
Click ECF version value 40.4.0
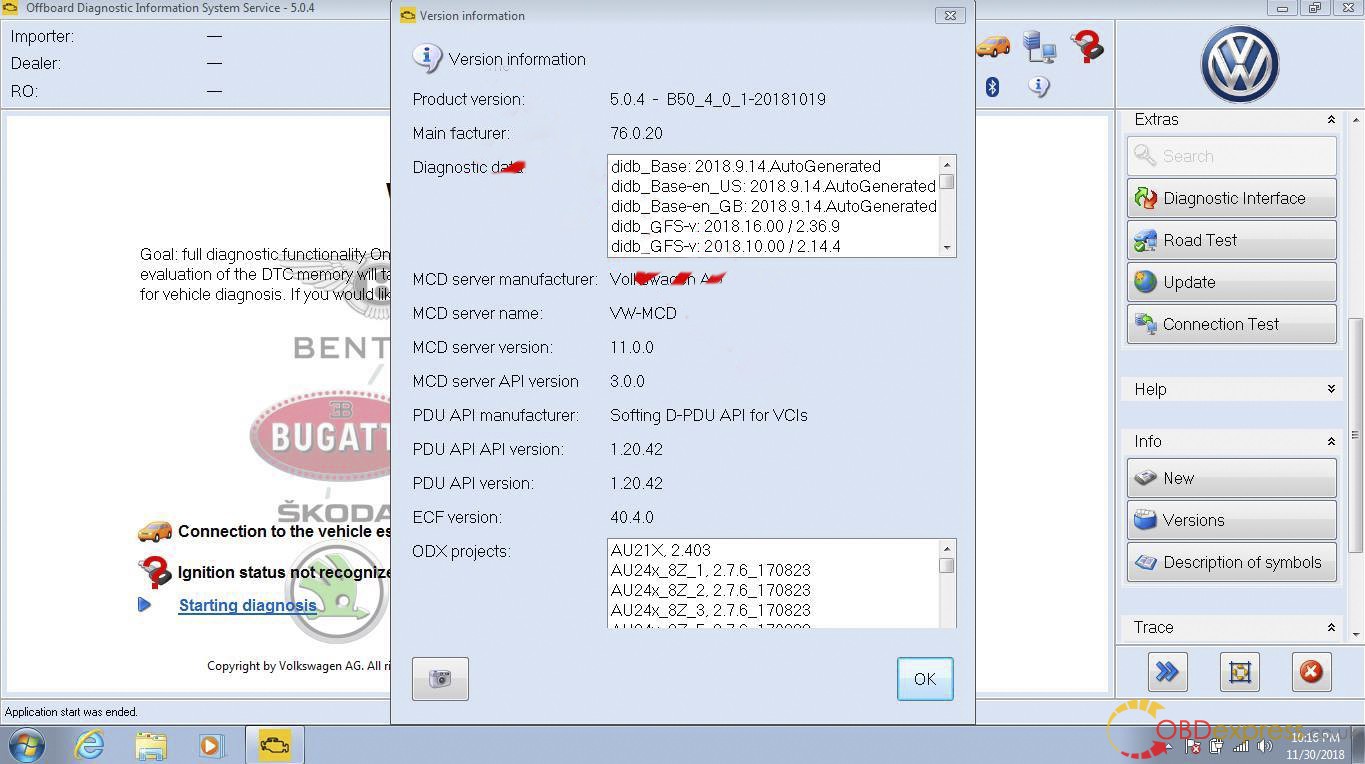pos(632,517)
